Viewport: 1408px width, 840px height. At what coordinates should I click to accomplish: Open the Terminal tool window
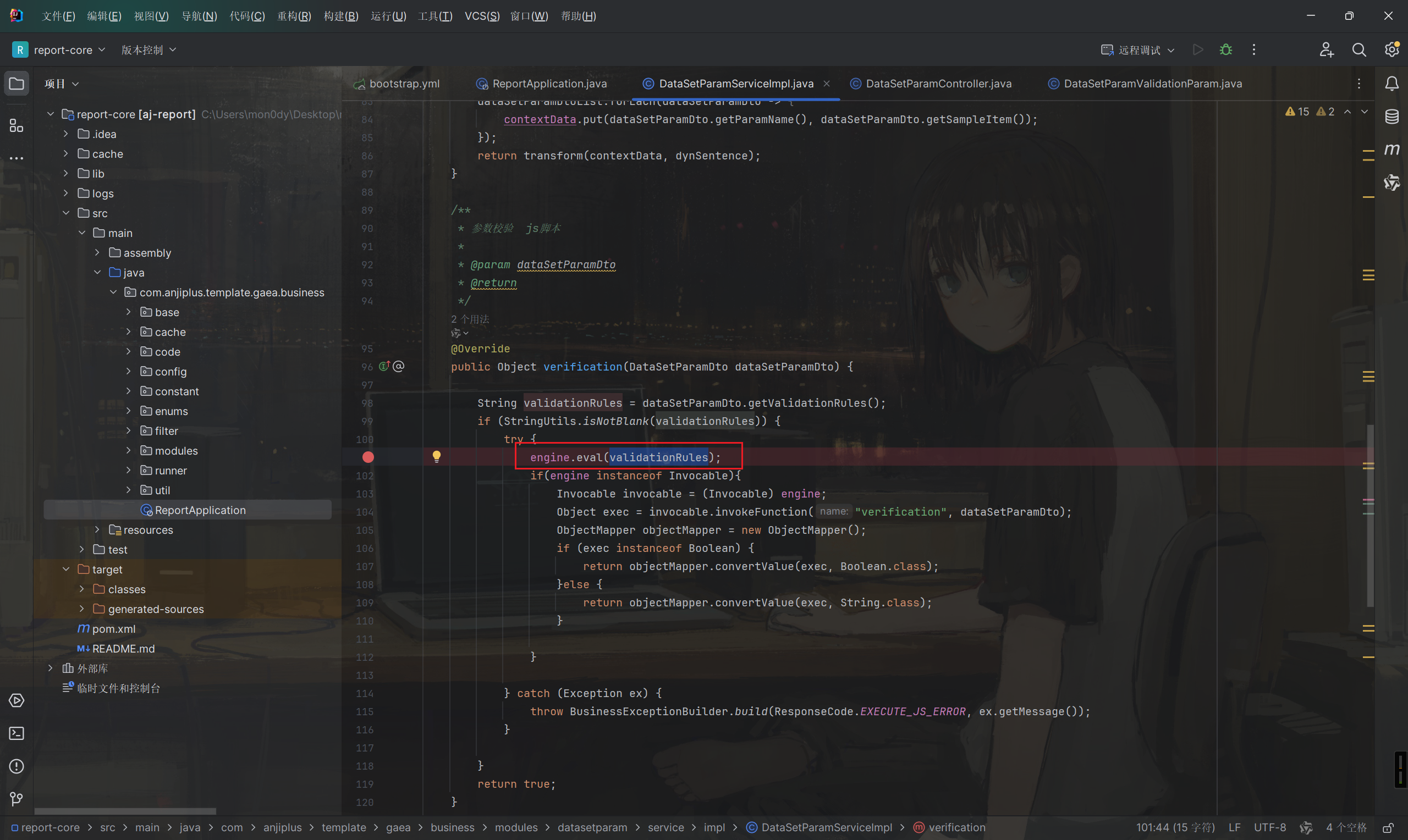(16, 733)
